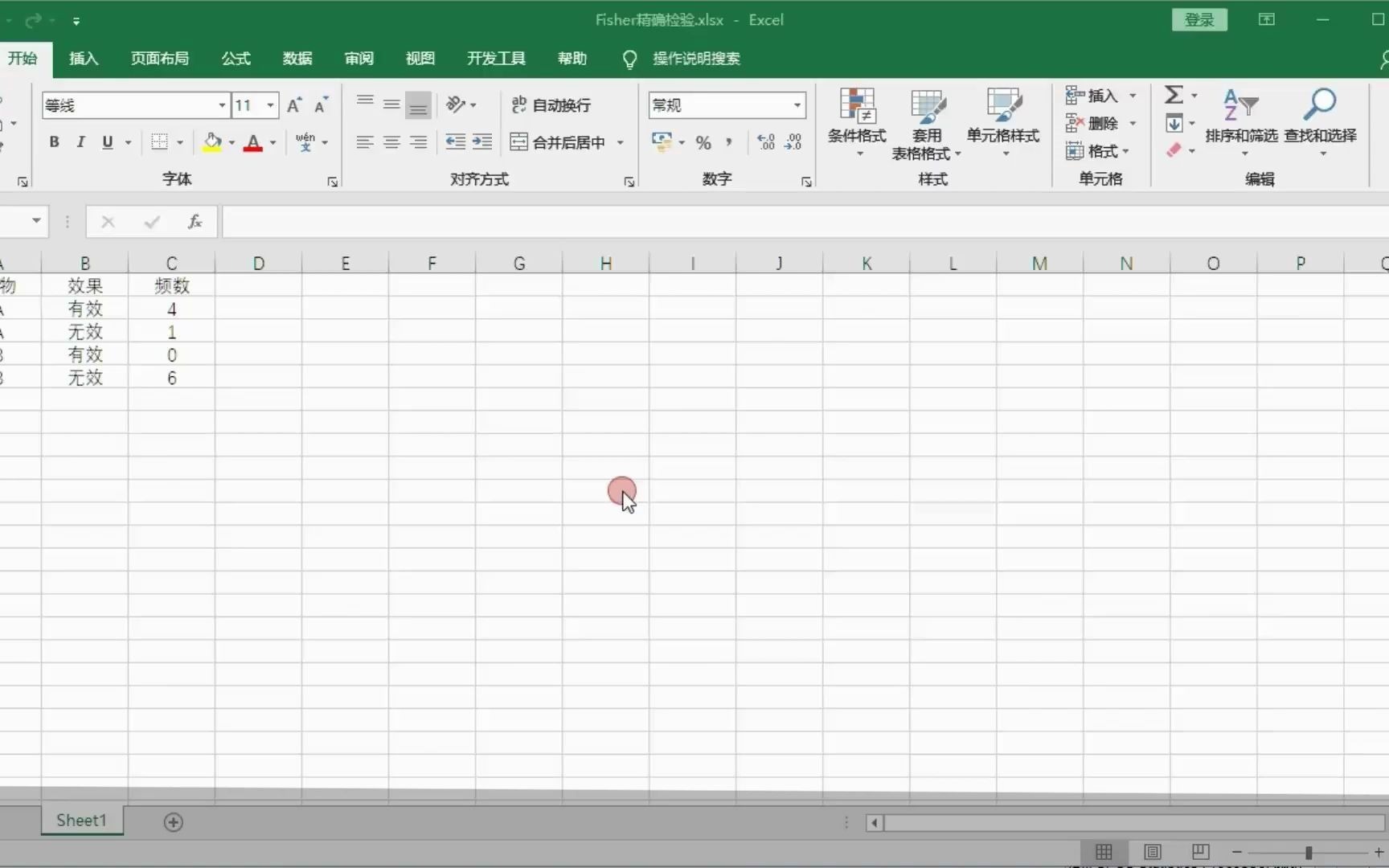Click the Clear eraser icon
Screen dimensions: 1389x868
1174,150
